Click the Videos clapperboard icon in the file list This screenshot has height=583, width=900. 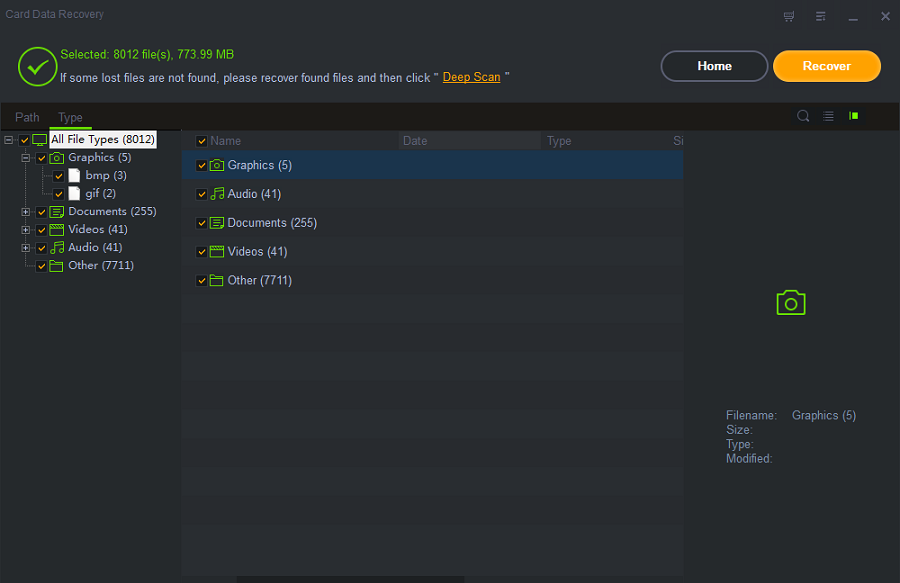coord(217,252)
